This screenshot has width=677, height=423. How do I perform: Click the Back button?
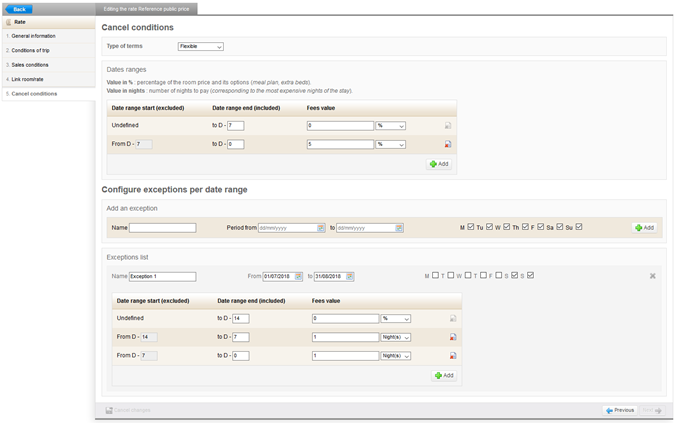[18, 9]
